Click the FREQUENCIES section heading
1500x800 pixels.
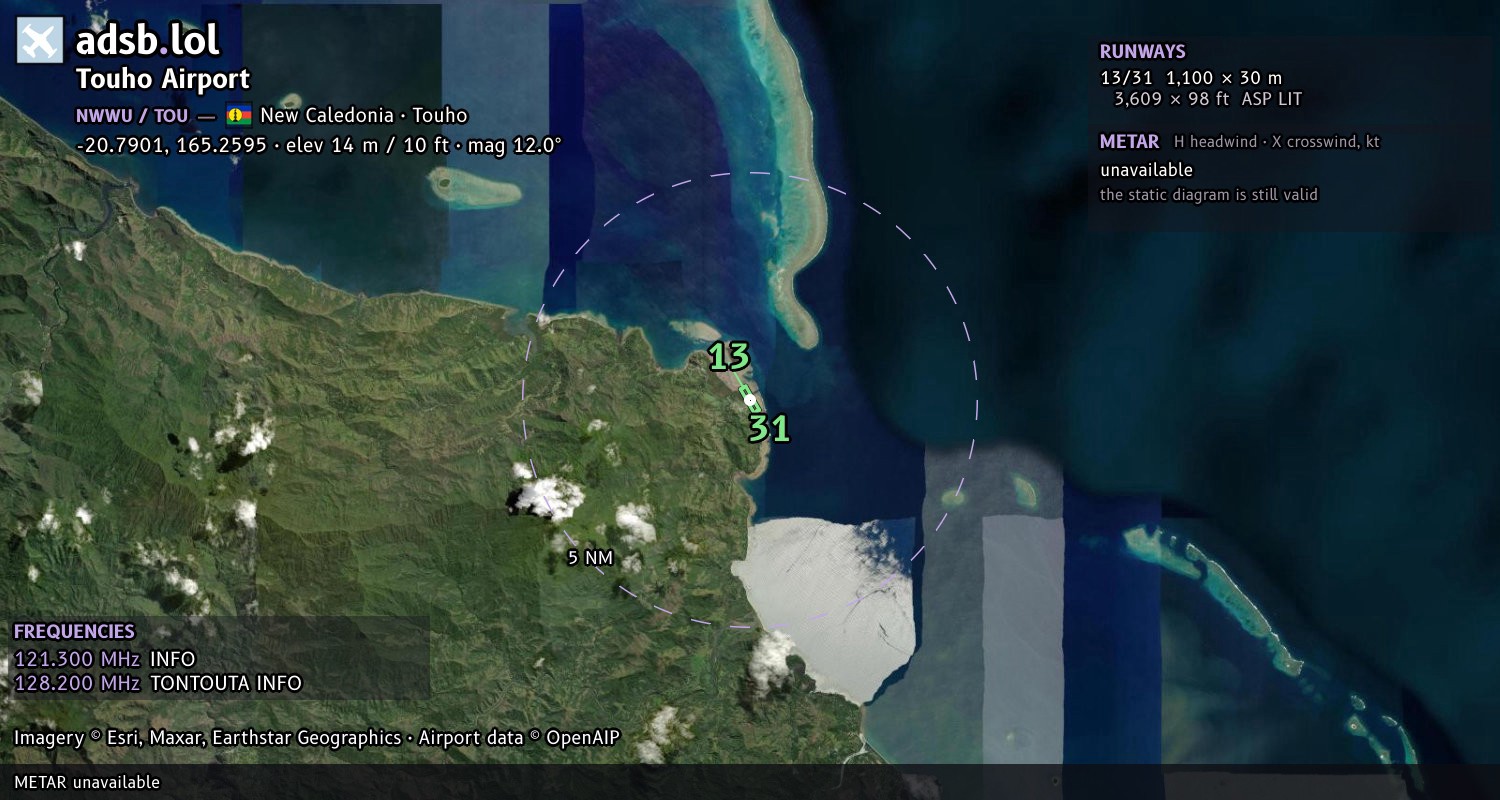74,632
